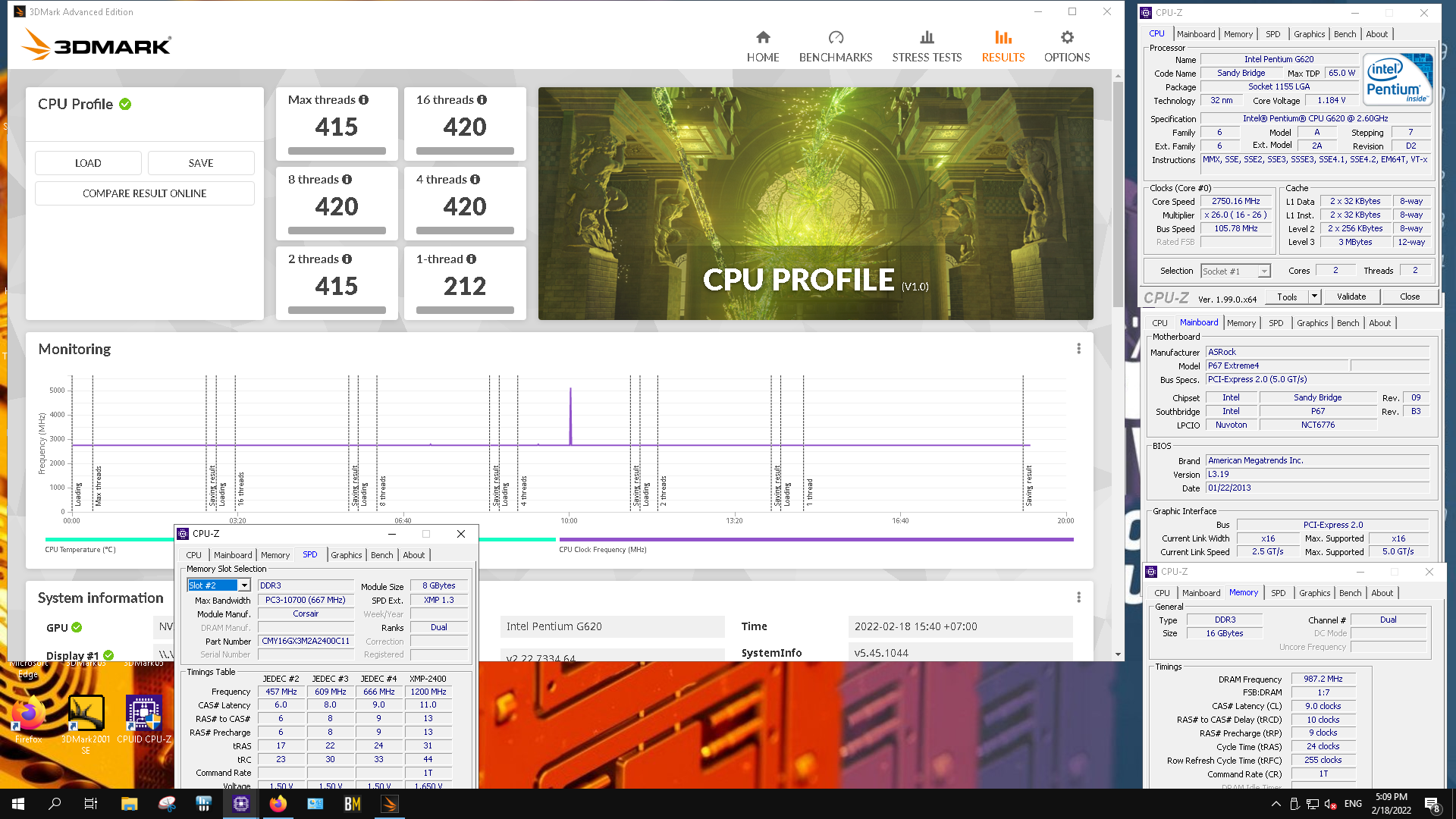Select Memory tab in CPU-Z SPD window
The image size is (1456, 819).
275,555
